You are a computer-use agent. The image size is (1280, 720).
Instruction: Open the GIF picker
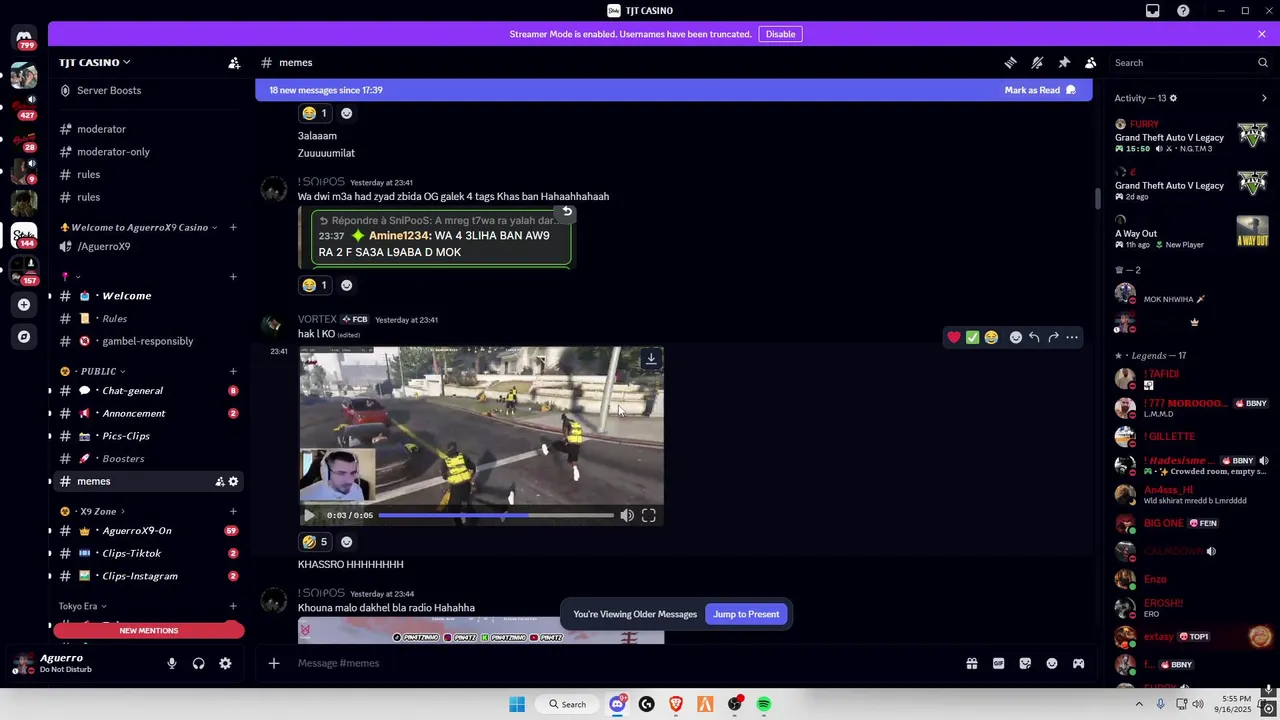[998, 663]
